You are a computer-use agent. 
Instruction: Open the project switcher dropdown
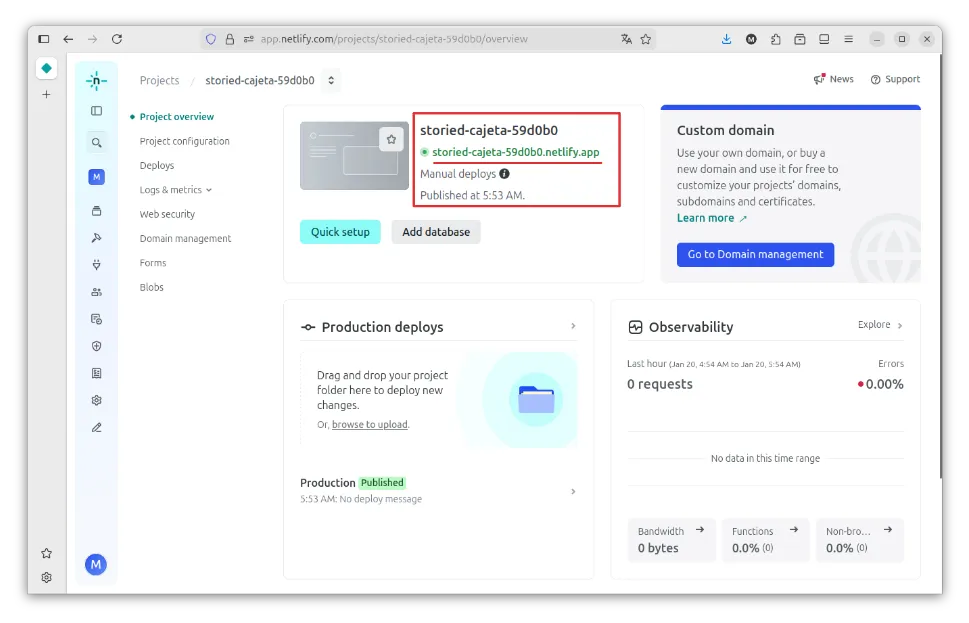tap(331, 80)
